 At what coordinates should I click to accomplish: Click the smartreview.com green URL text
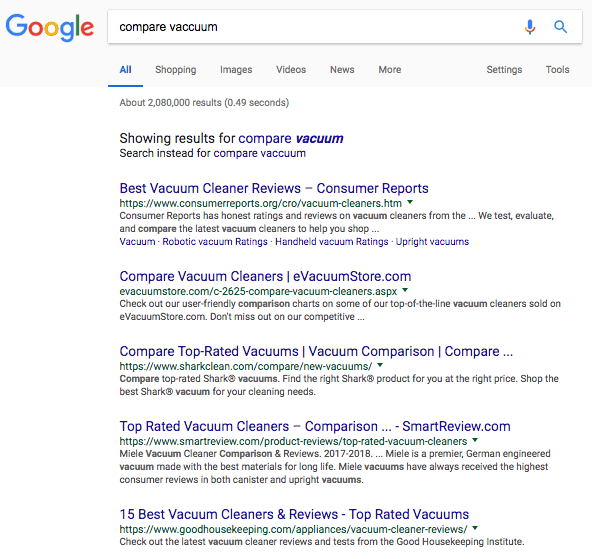point(293,441)
